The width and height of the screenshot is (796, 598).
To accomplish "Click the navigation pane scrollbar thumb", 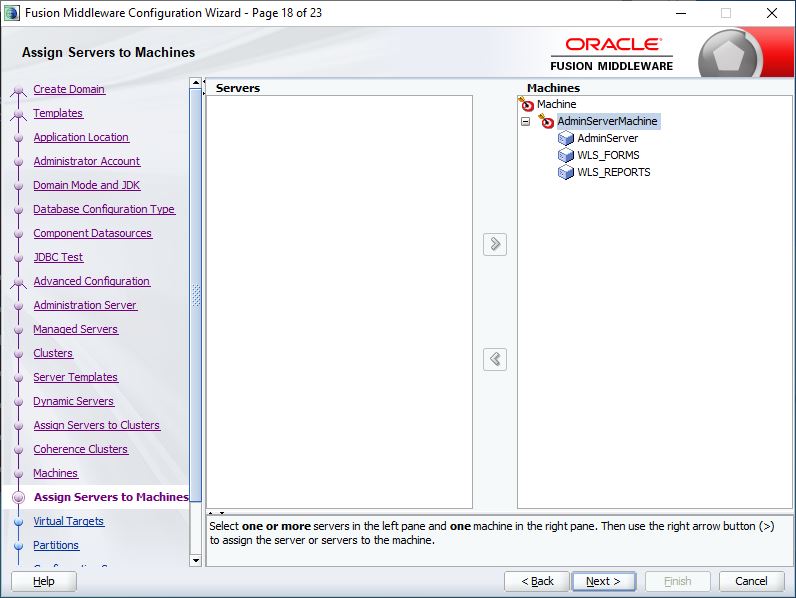I will pyautogui.click(x=195, y=296).
